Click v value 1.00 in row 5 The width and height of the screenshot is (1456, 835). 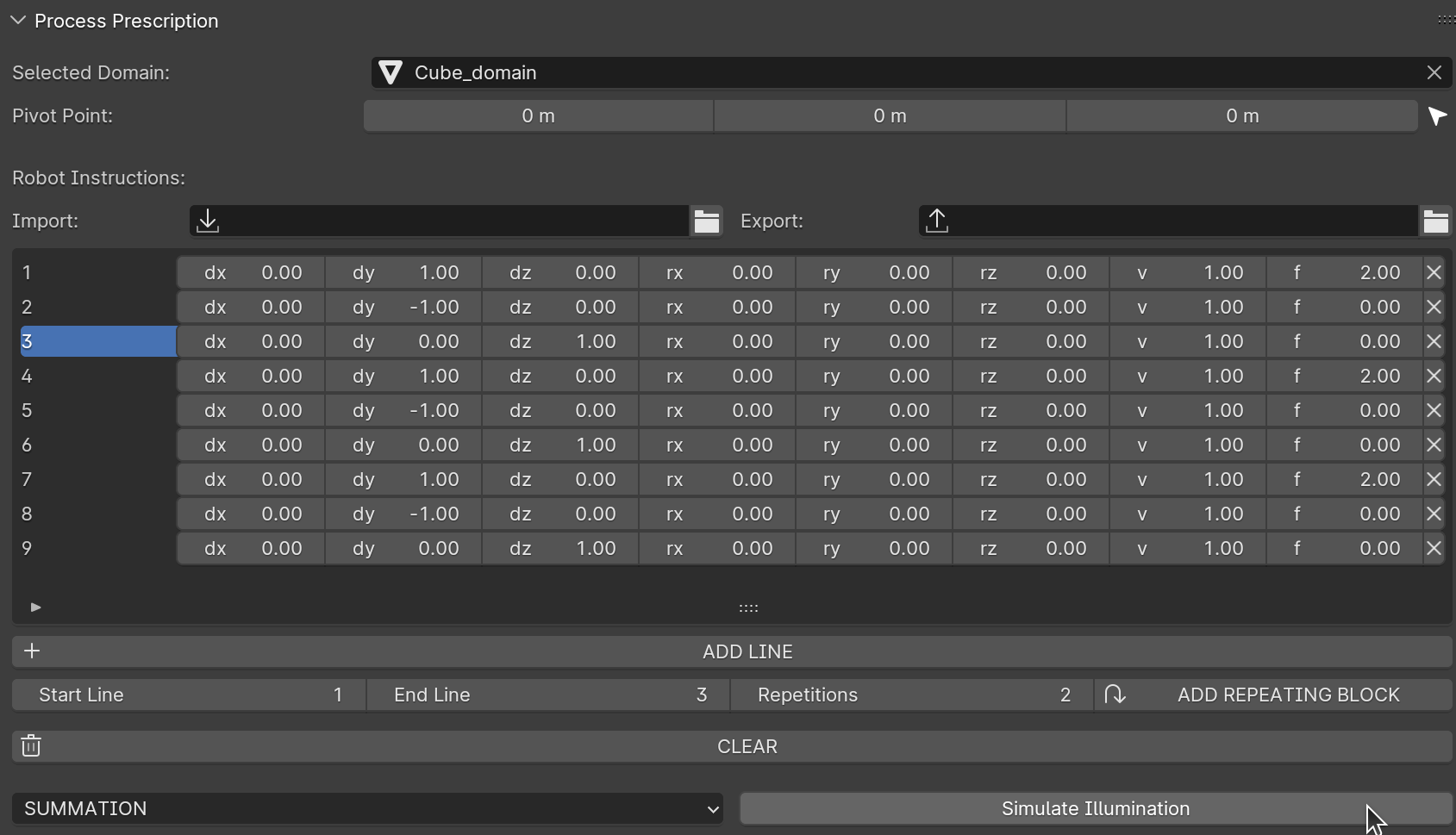[x=1188, y=411]
